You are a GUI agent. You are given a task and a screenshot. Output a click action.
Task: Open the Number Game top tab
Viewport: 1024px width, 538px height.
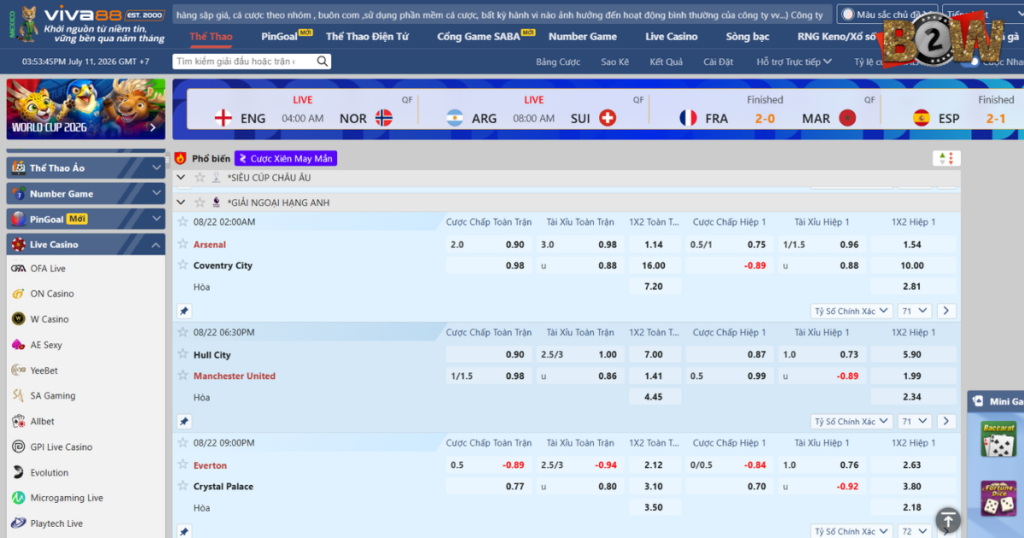pos(583,37)
